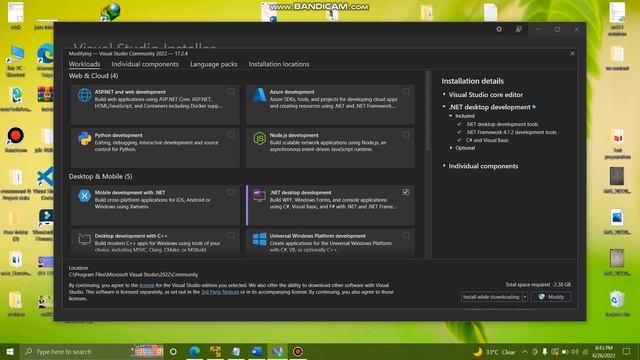640x360 pixels.
Task: Enable Desktop development with C++ checkbox
Action: [x=231, y=236]
